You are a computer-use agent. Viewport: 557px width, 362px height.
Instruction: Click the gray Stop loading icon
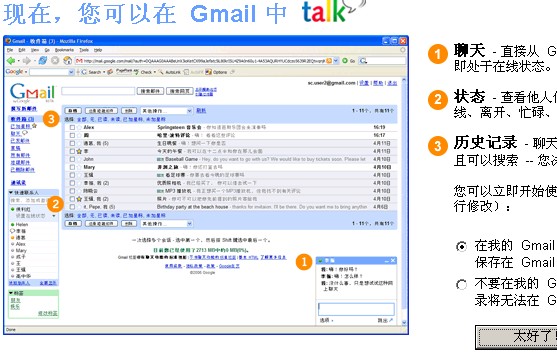pos(55,61)
